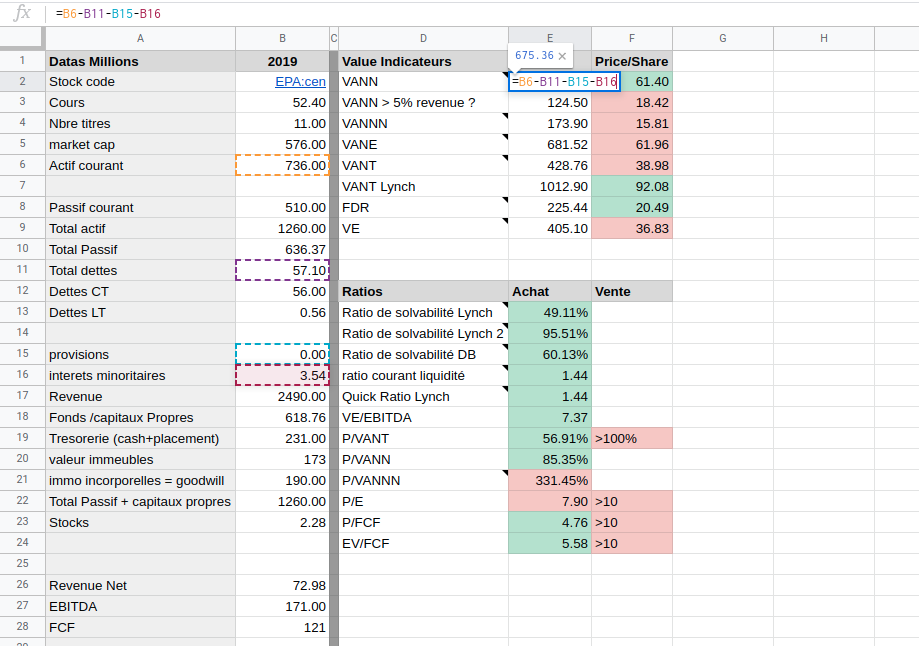The width and height of the screenshot is (919, 646).
Task: Click the P/VANNN value 331.45%
Action: coord(550,480)
